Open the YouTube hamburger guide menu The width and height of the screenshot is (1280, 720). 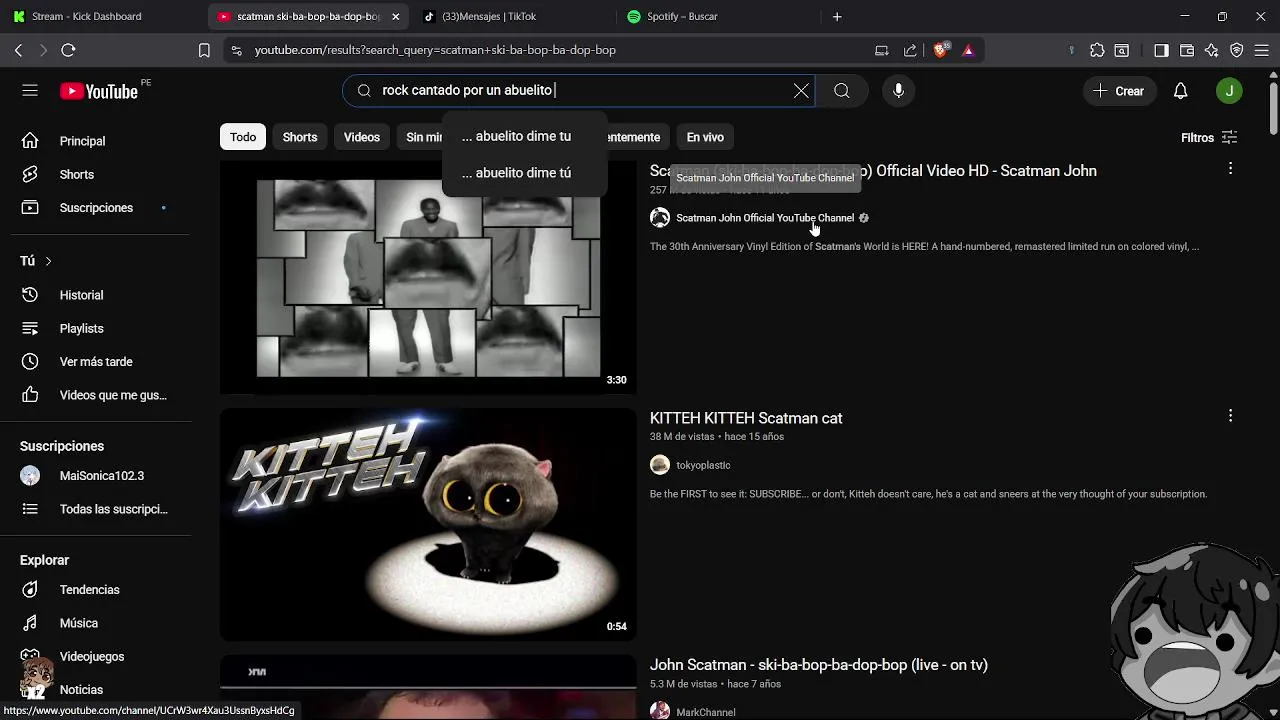click(30, 91)
